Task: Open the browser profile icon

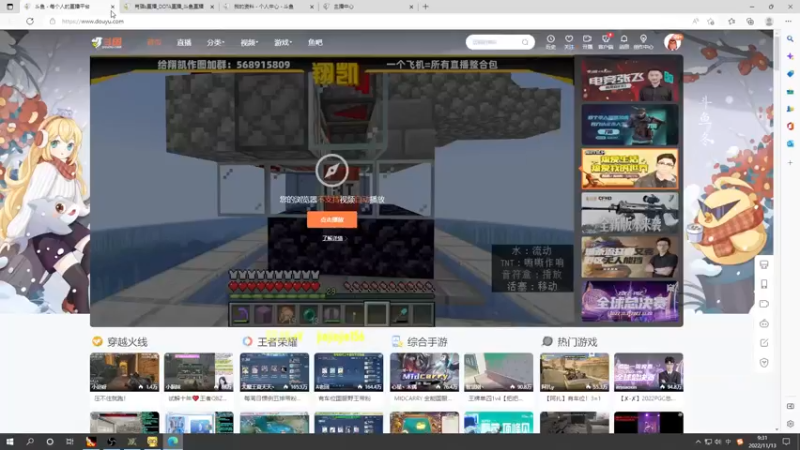Action: [x=769, y=21]
